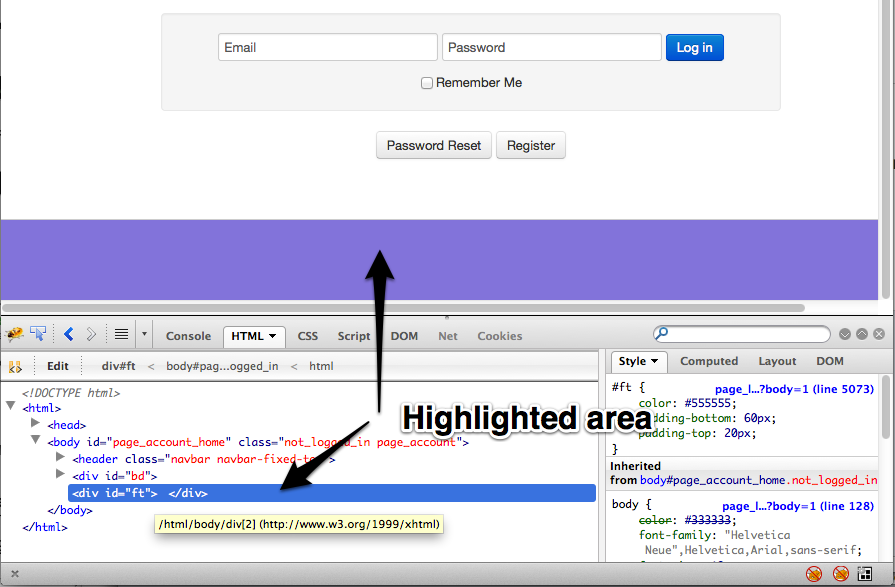Check the Remember Me checkbox
This screenshot has width=895, height=587.
click(427, 83)
